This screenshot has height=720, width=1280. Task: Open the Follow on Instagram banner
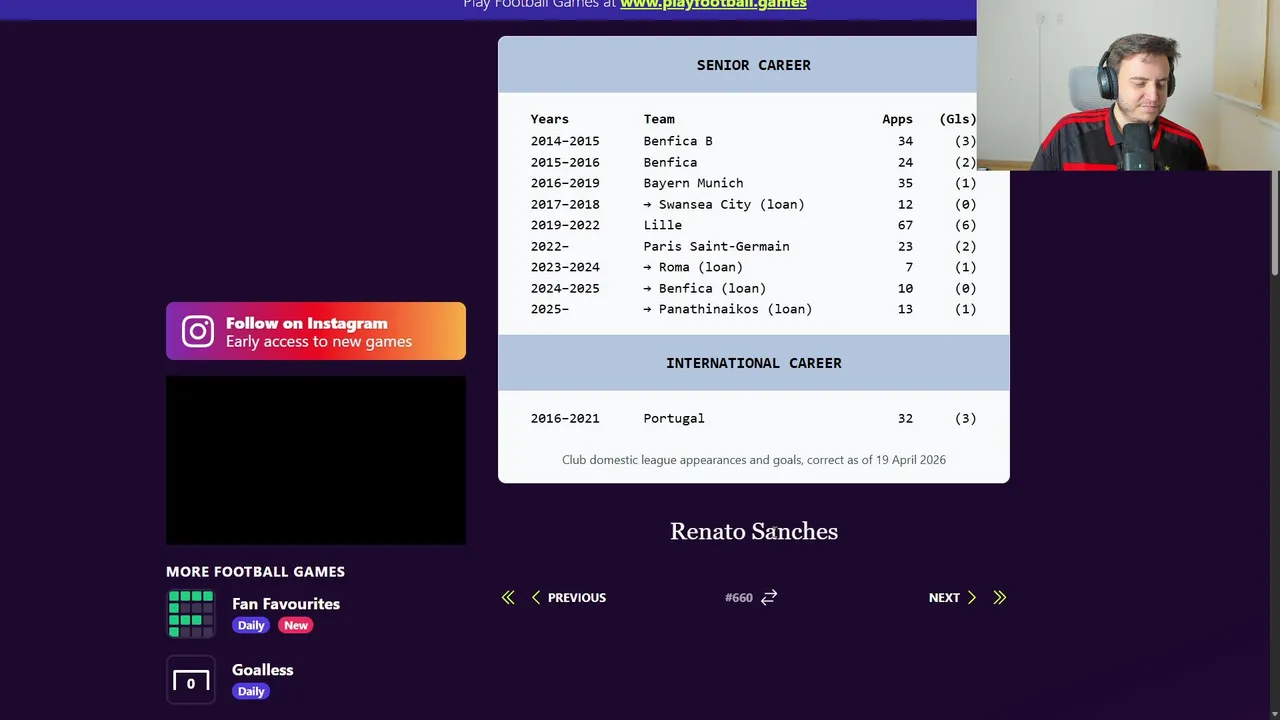pyautogui.click(x=316, y=331)
